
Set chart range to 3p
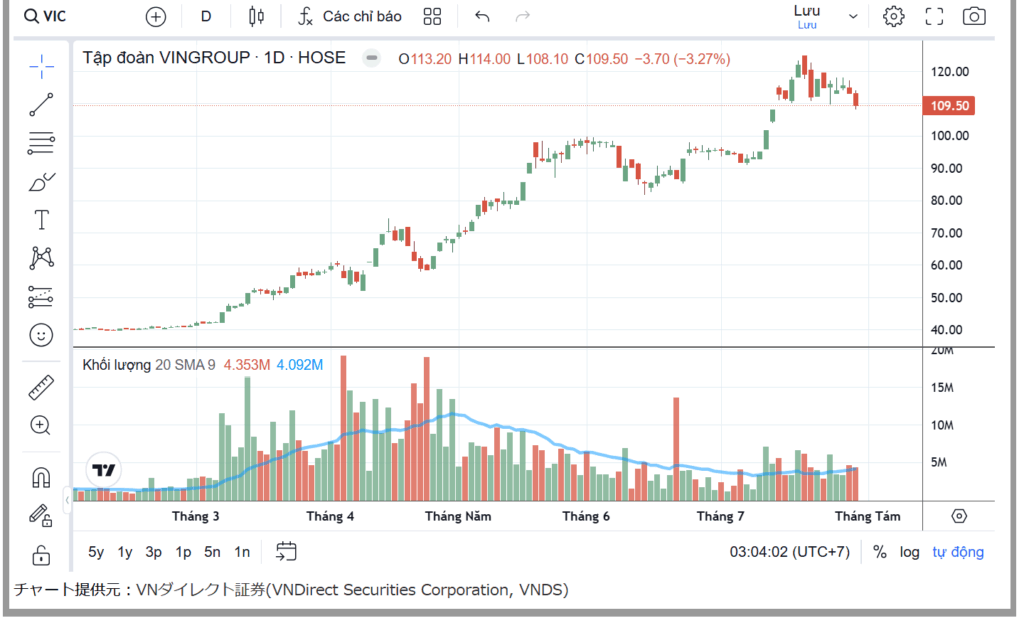153,552
